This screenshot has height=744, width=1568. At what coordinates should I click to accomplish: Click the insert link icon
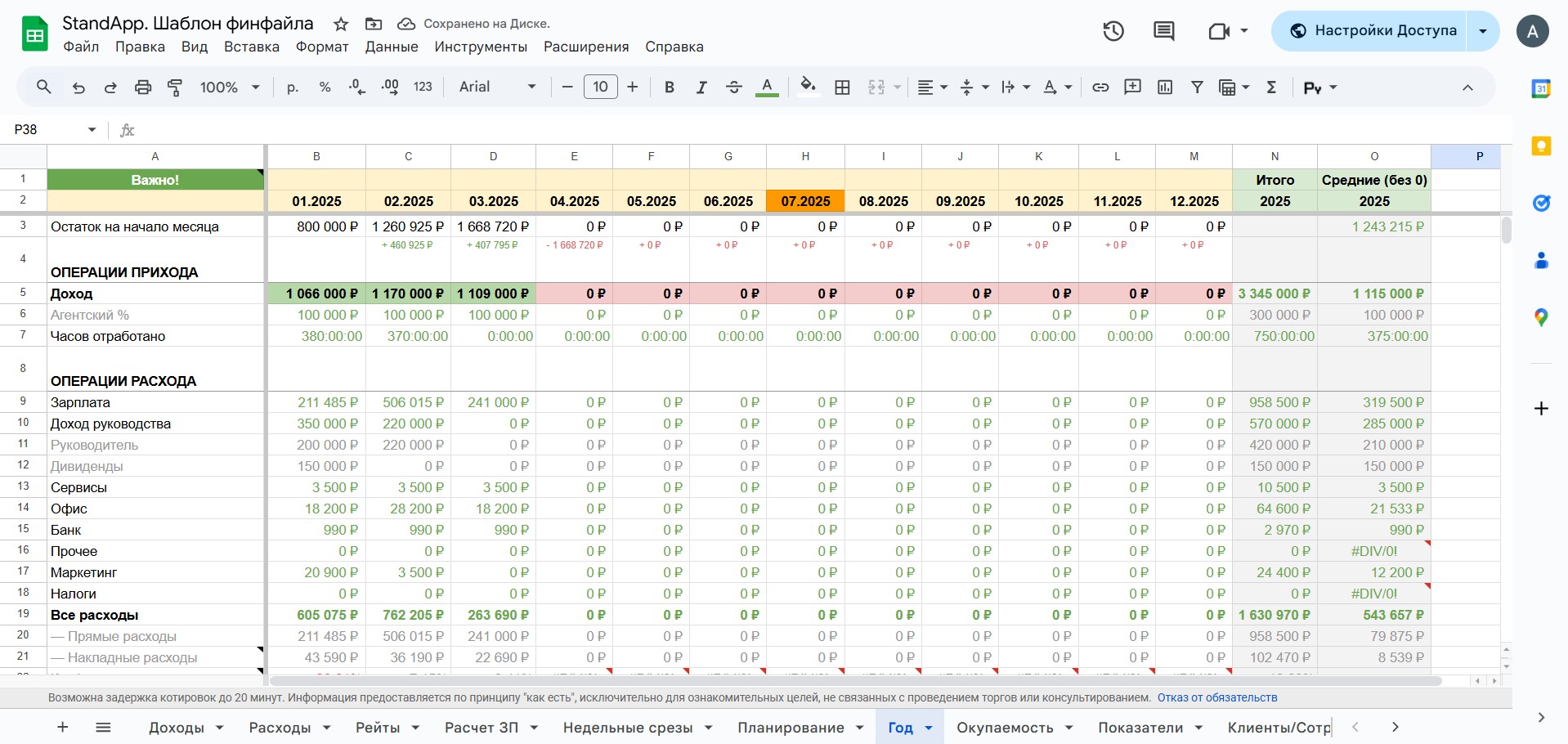click(x=1100, y=87)
